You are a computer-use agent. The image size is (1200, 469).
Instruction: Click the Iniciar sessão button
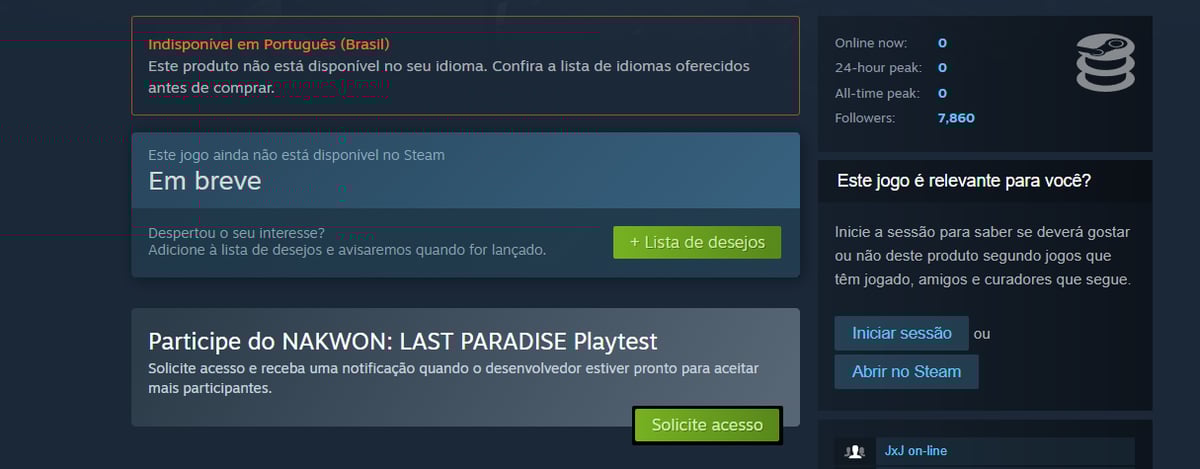(902, 333)
